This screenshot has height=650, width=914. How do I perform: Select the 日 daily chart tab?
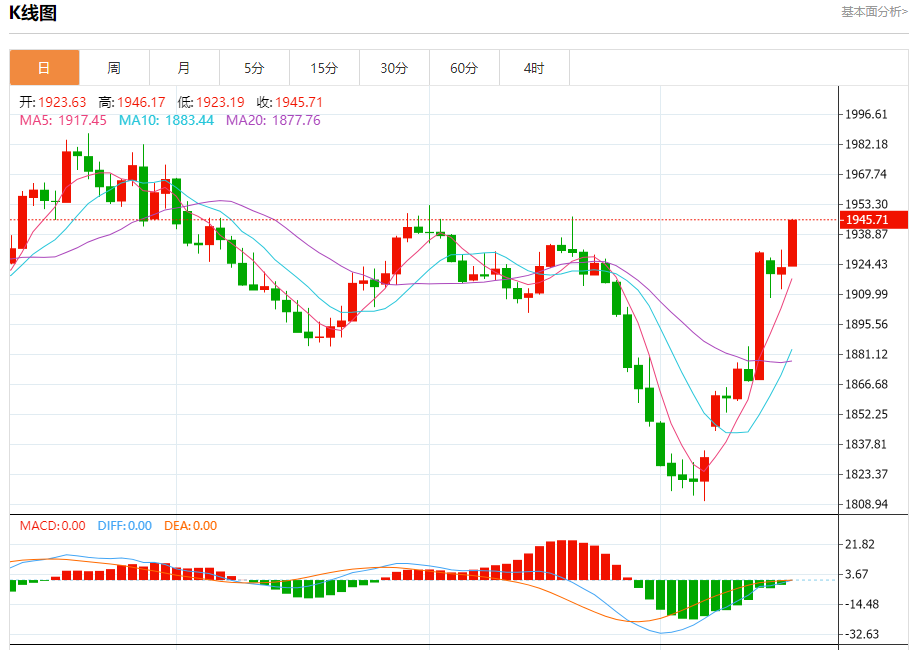click(x=44, y=68)
